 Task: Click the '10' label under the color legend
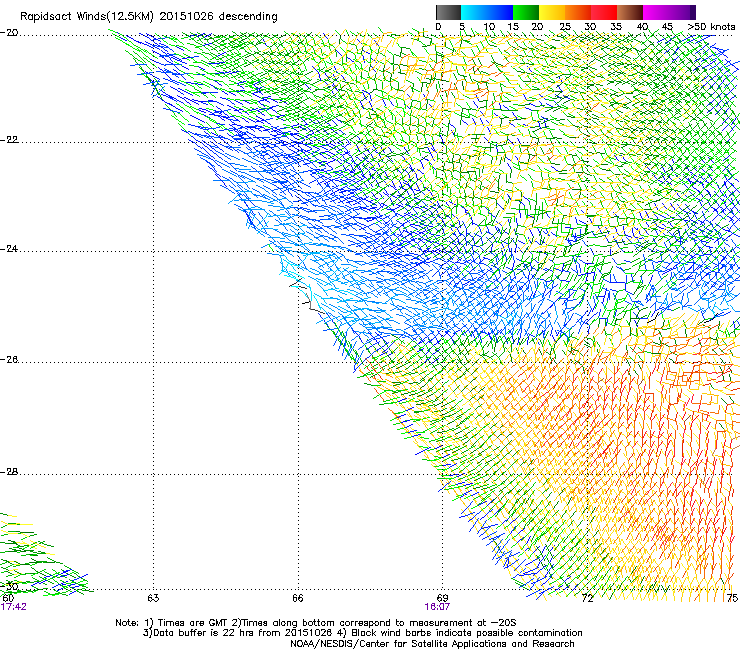pos(489,27)
